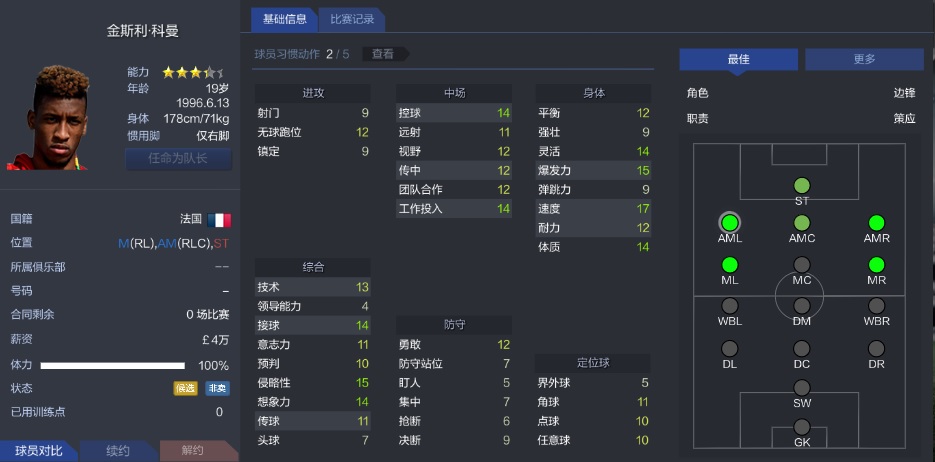Click the 侵略性 attribute row
This screenshot has width=935, height=462.
tap(313, 383)
